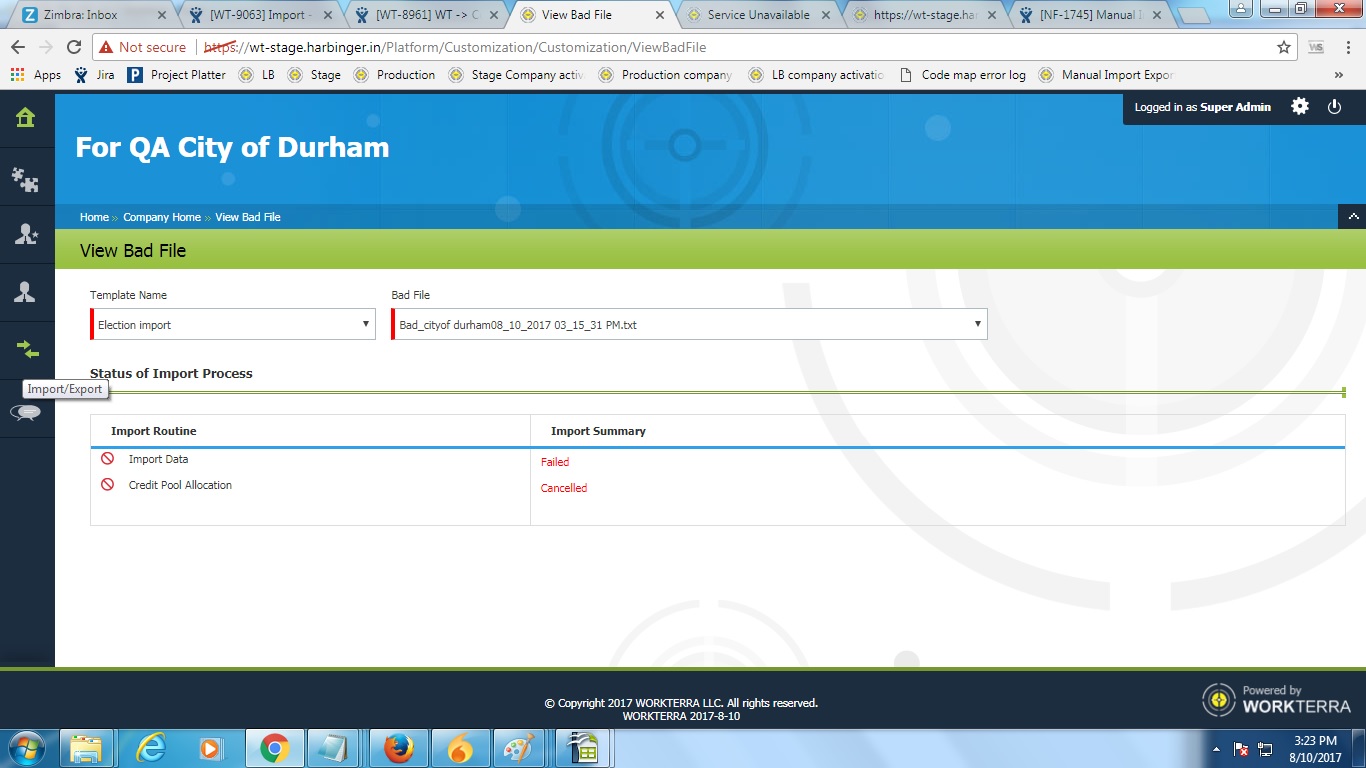Open Firefox from the Windows taskbar
1366x768 pixels.
(x=397, y=748)
